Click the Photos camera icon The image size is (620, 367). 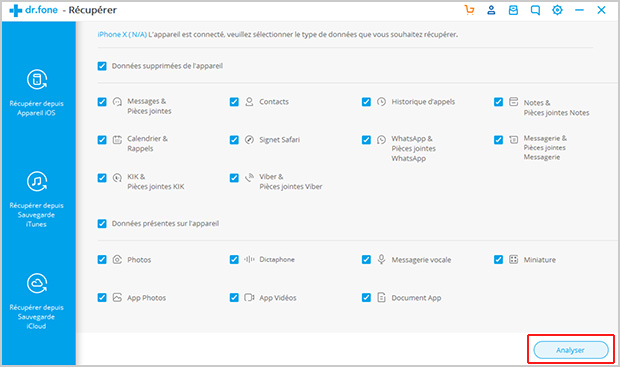click(117, 260)
